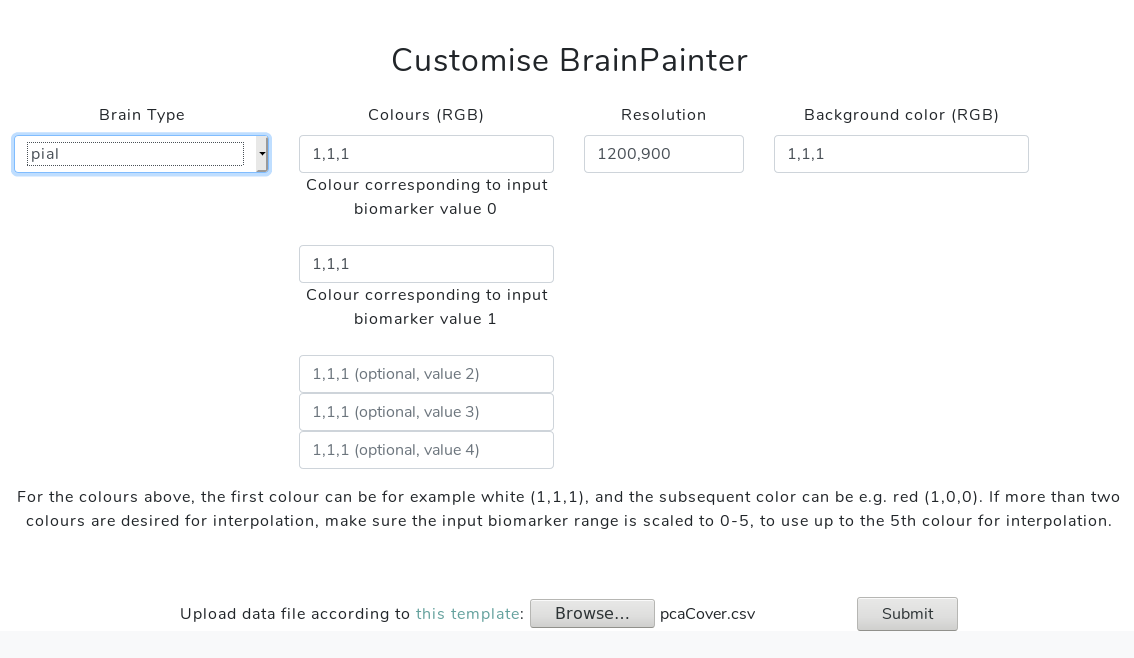Click the Background color (RGB) label
The width and height of the screenshot is (1134, 658).
[901, 115]
